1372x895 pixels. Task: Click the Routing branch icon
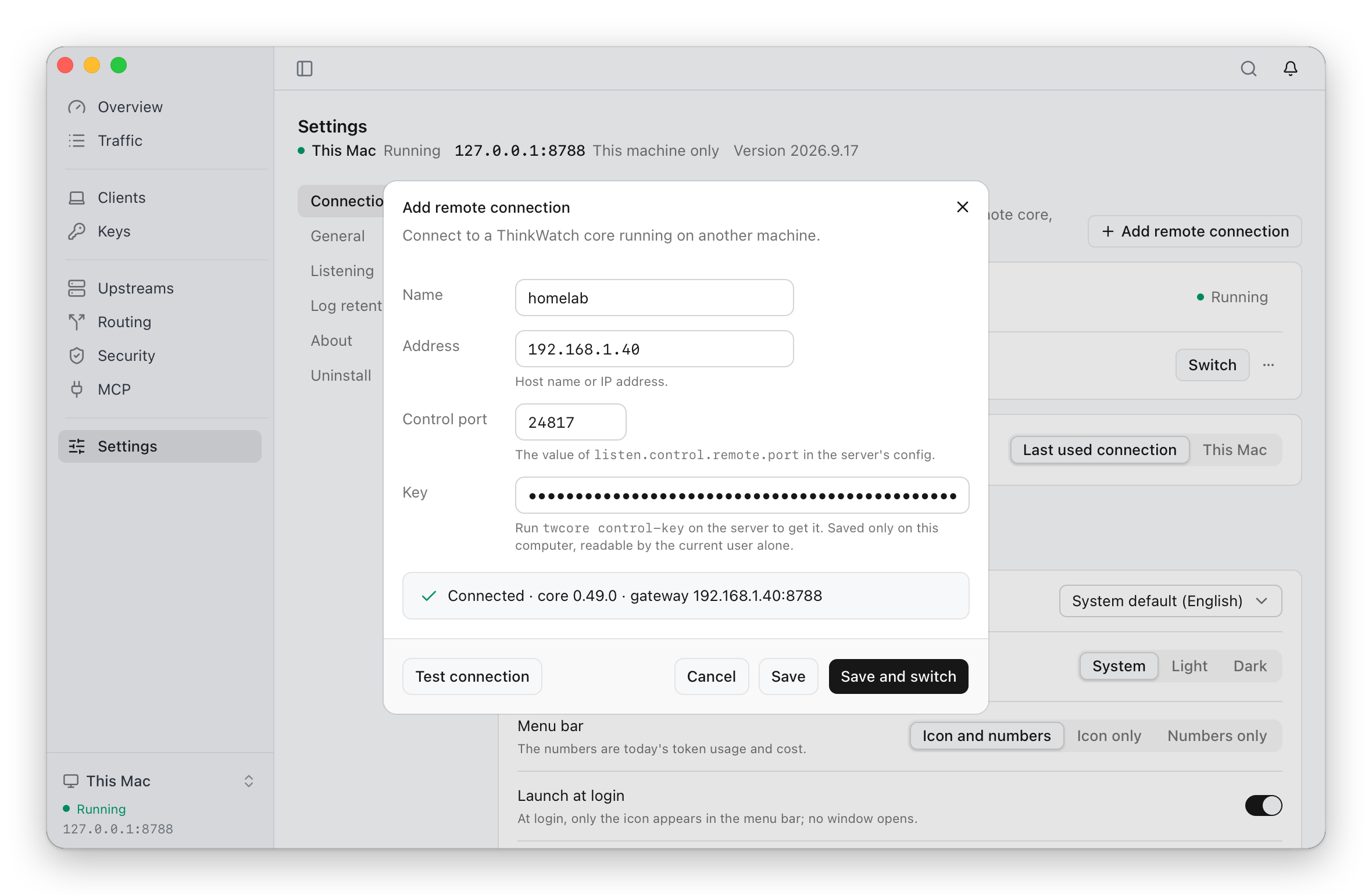[x=77, y=322]
